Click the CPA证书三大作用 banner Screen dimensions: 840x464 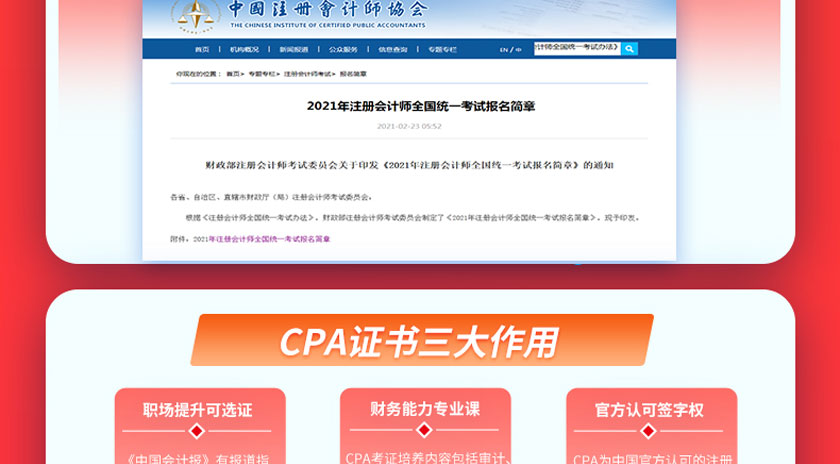point(422,340)
